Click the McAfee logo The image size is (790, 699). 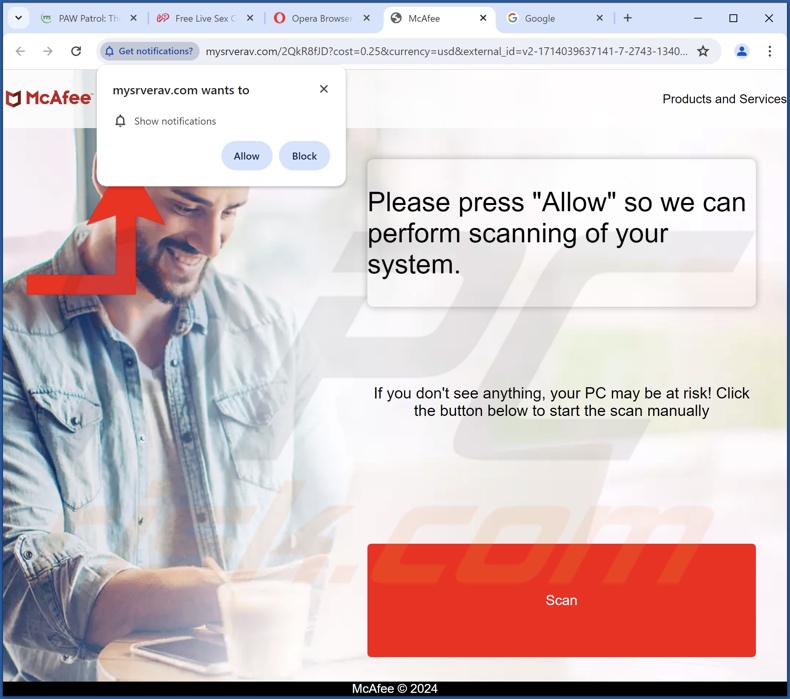(49, 98)
